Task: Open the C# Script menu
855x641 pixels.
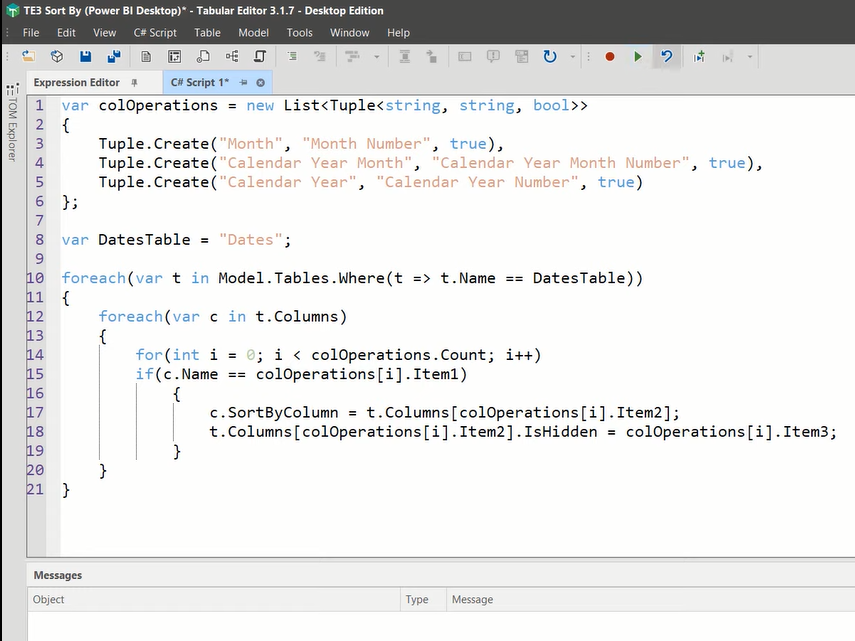Action: coord(155,33)
